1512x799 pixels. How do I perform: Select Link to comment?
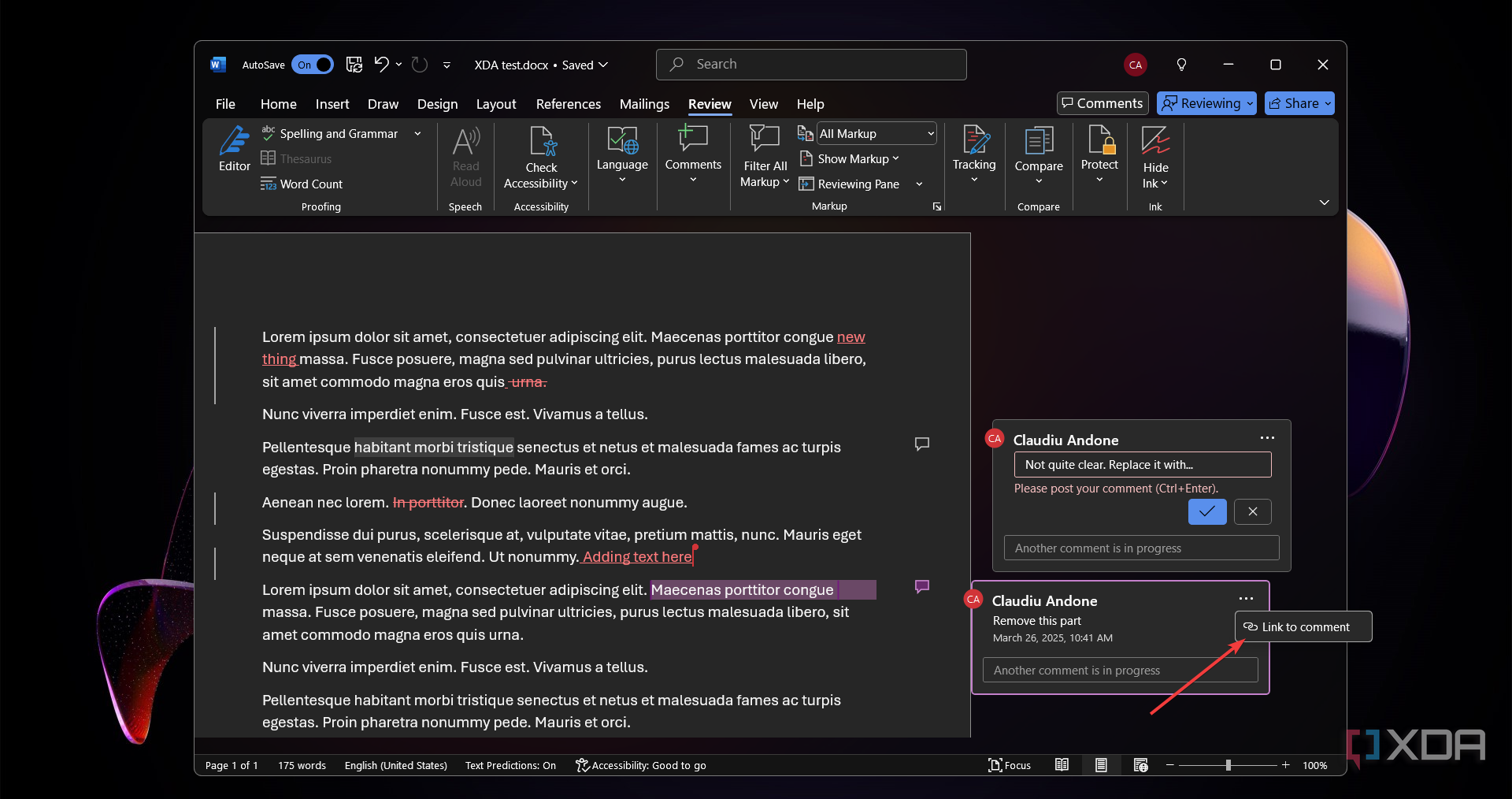pos(1303,626)
